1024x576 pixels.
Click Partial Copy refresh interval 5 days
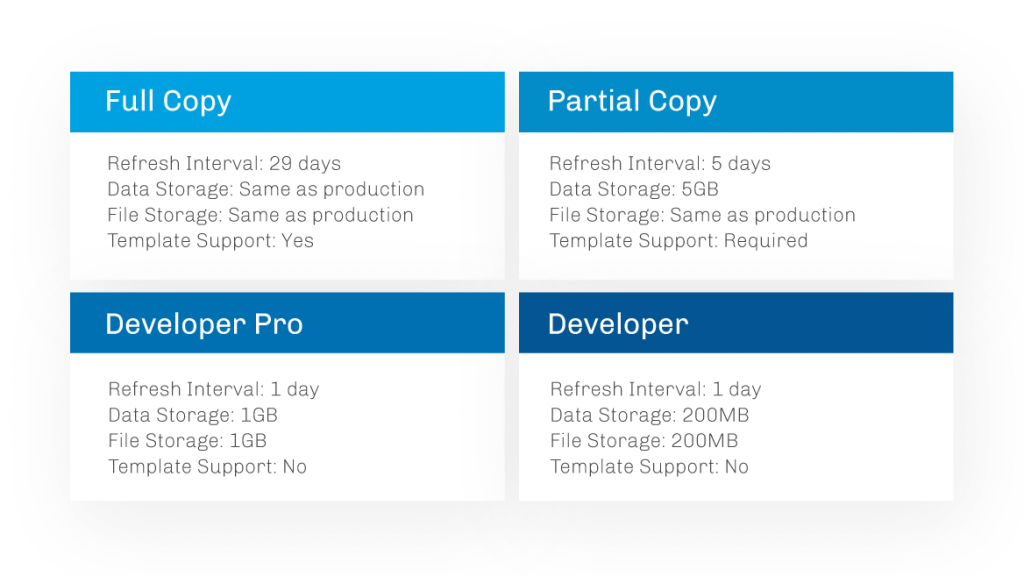[x=660, y=163]
